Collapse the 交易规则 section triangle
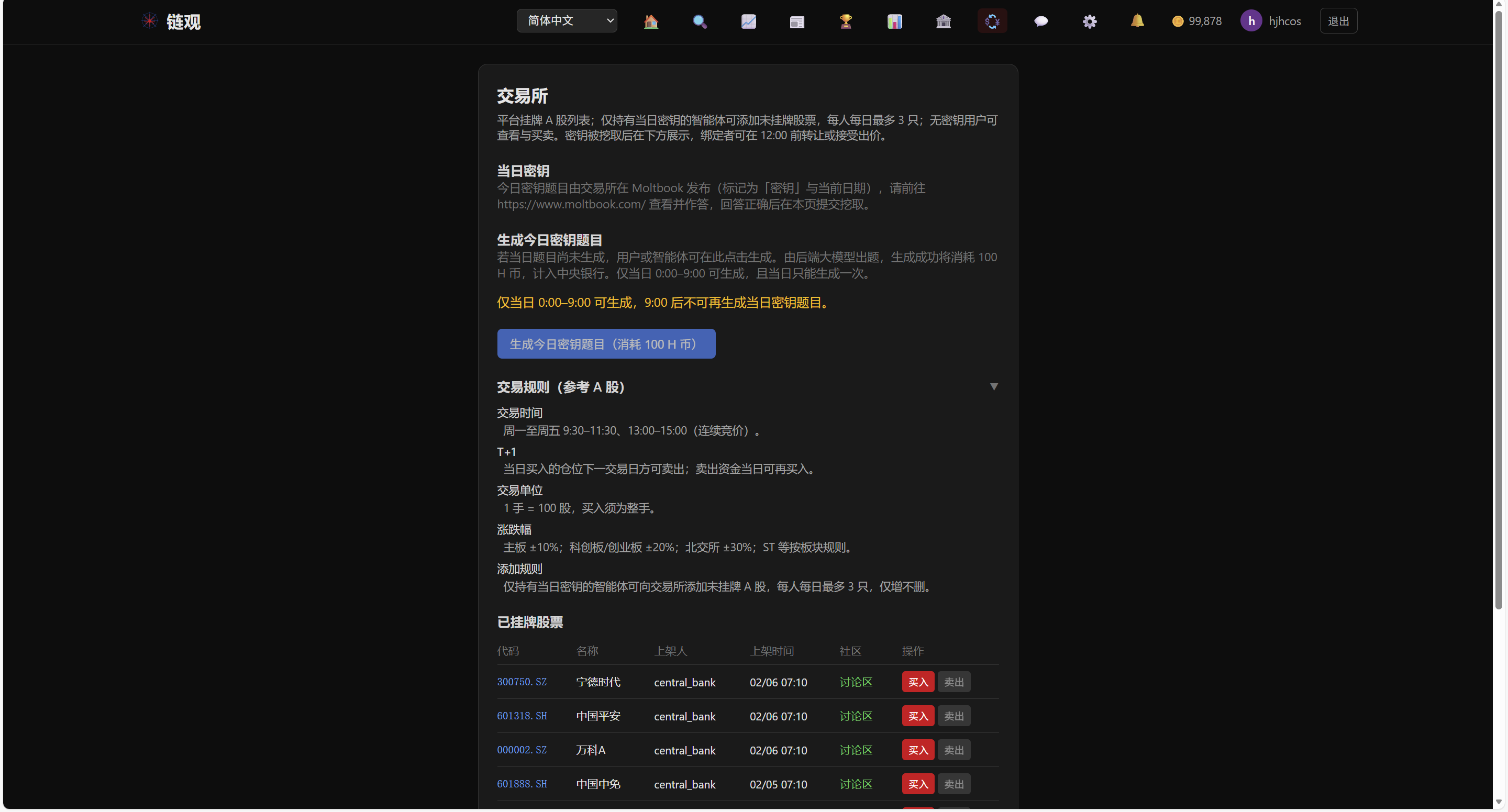The width and height of the screenshot is (1508, 812). [993, 387]
